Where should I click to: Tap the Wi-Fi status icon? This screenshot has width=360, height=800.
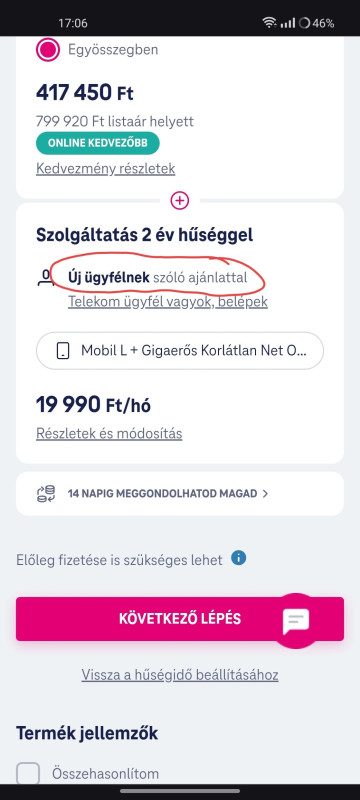pos(269,23)
